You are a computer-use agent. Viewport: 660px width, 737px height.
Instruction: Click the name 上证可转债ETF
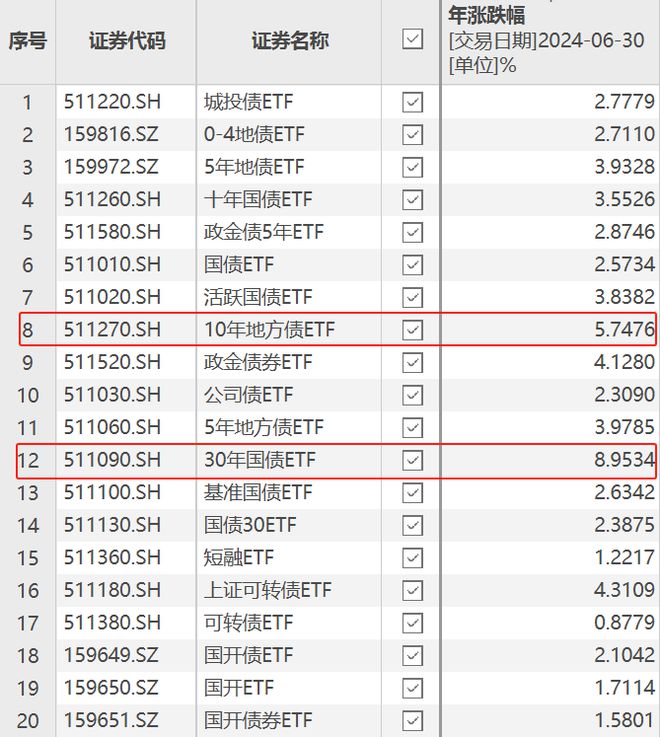pos(267,590)
